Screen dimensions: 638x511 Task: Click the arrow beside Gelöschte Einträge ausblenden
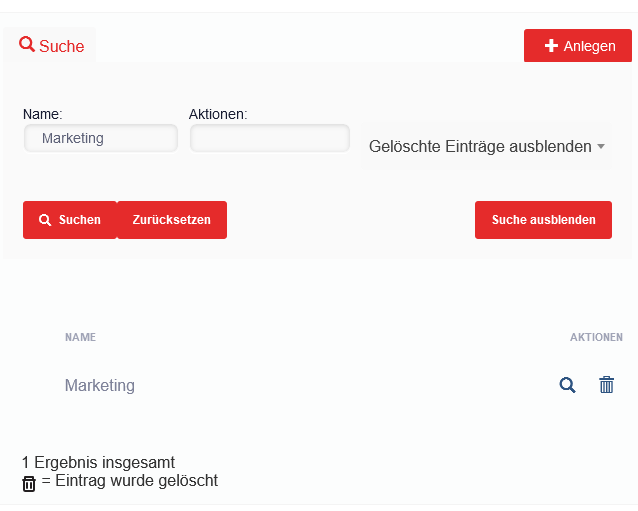click(601, 147)
